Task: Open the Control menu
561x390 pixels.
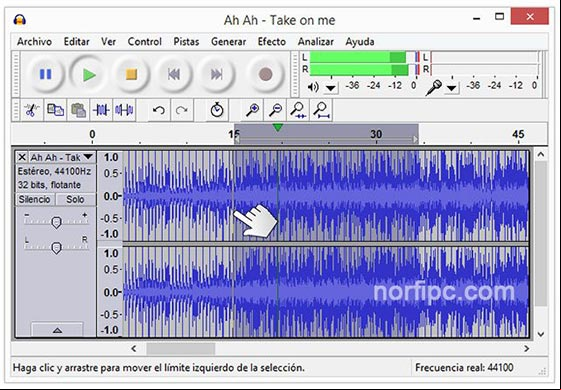Action: 145,42
